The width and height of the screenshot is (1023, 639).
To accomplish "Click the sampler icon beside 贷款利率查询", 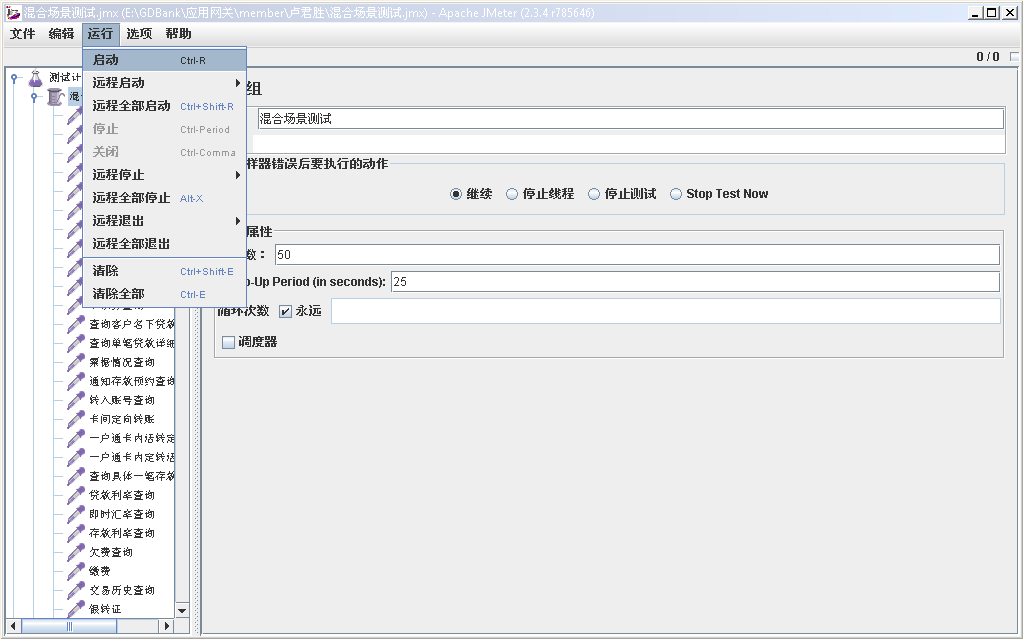I will pos(76,495).
